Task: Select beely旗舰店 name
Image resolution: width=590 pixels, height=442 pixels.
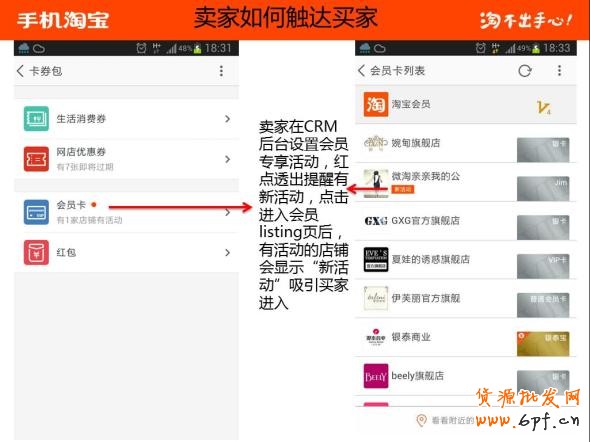Action: [x=418, y=376]
